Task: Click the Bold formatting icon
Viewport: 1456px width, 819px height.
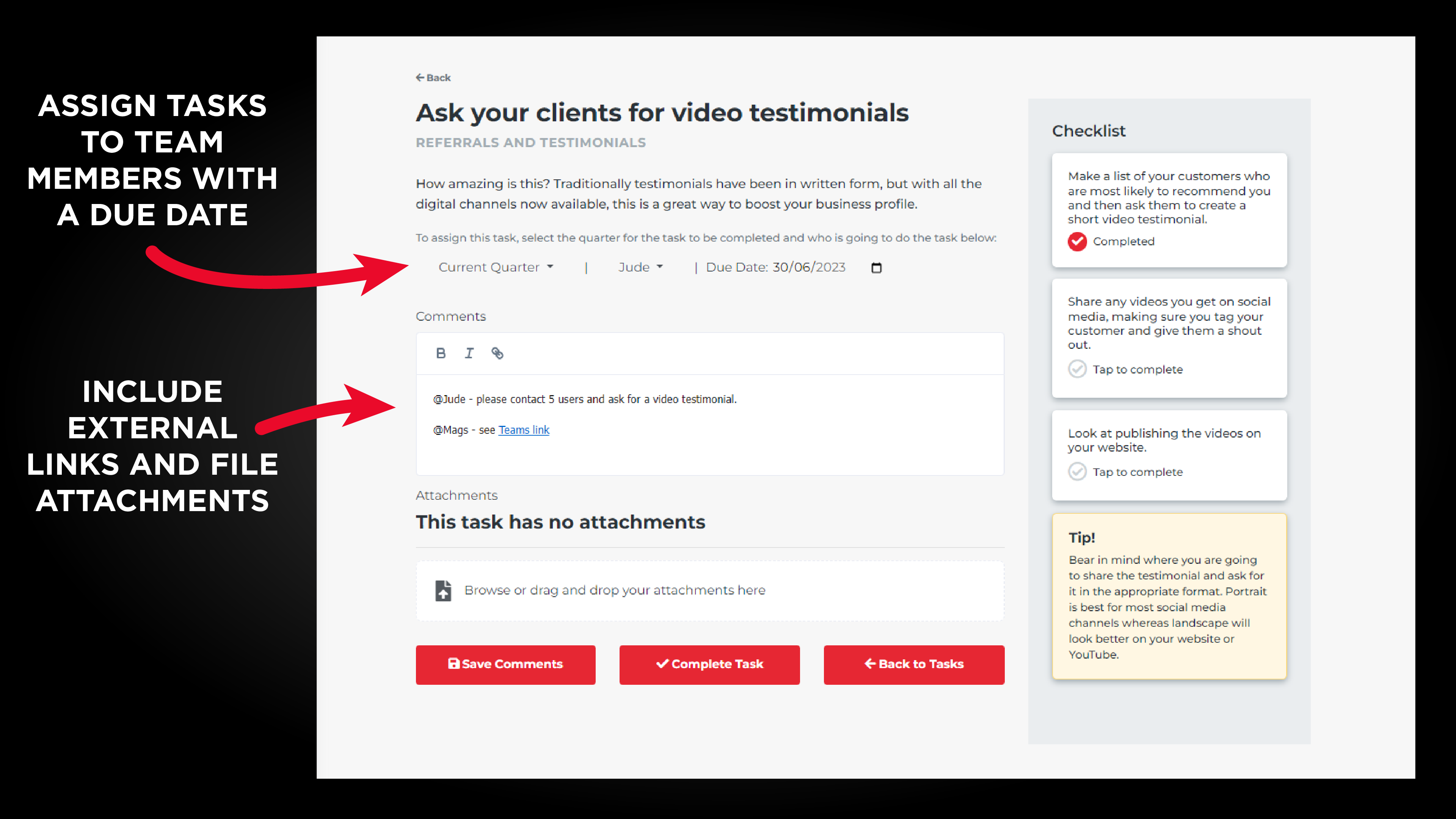Action: tap(441, 353)
